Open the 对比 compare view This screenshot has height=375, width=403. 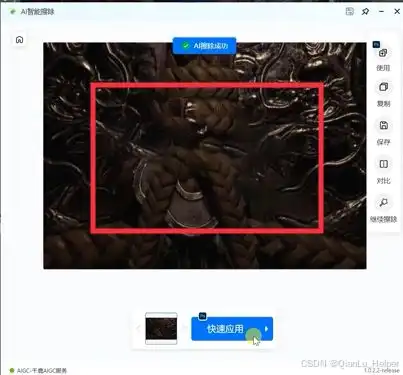click(x=383, y=164)
